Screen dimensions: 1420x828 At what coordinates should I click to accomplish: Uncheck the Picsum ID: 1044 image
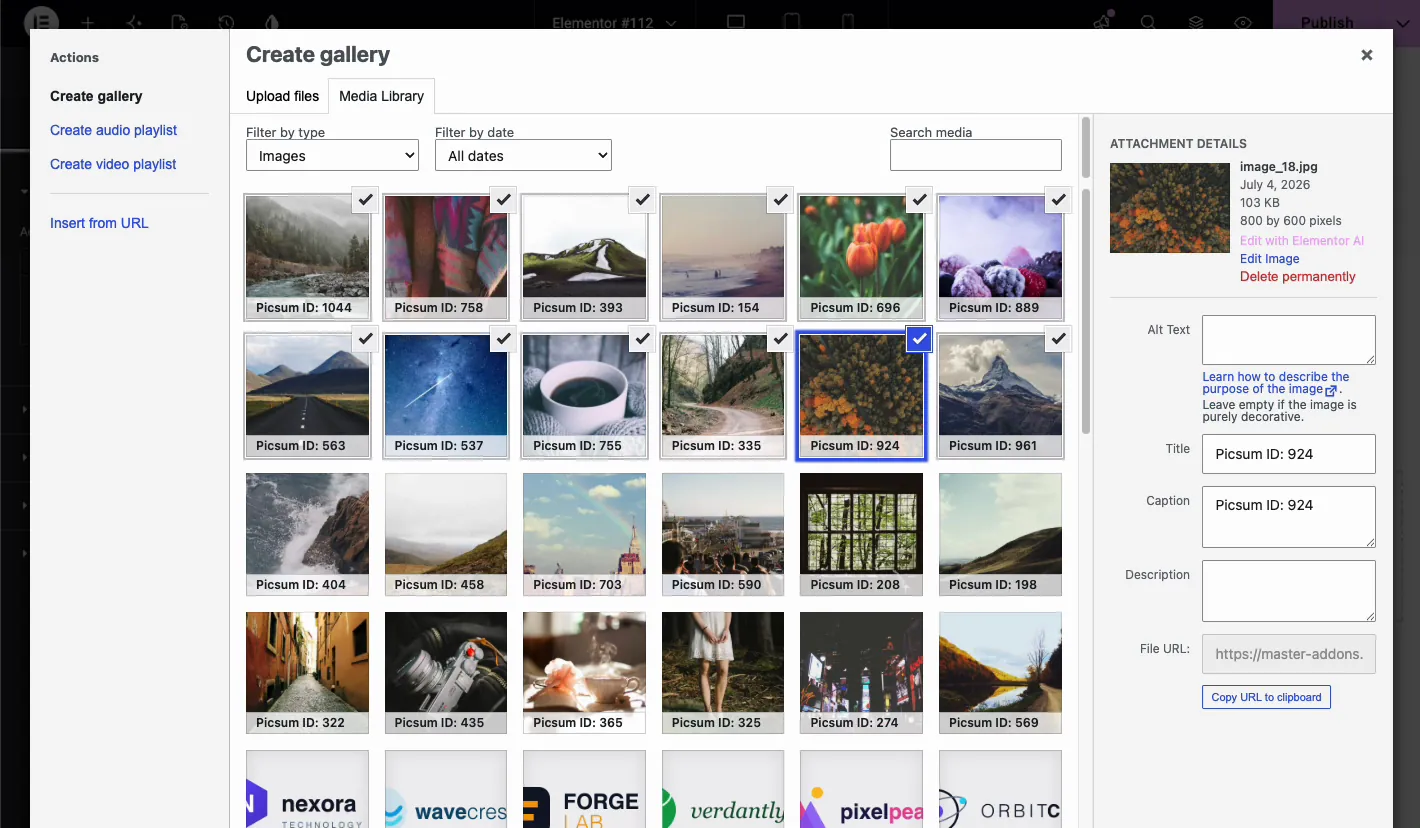[x=366, y=200]
